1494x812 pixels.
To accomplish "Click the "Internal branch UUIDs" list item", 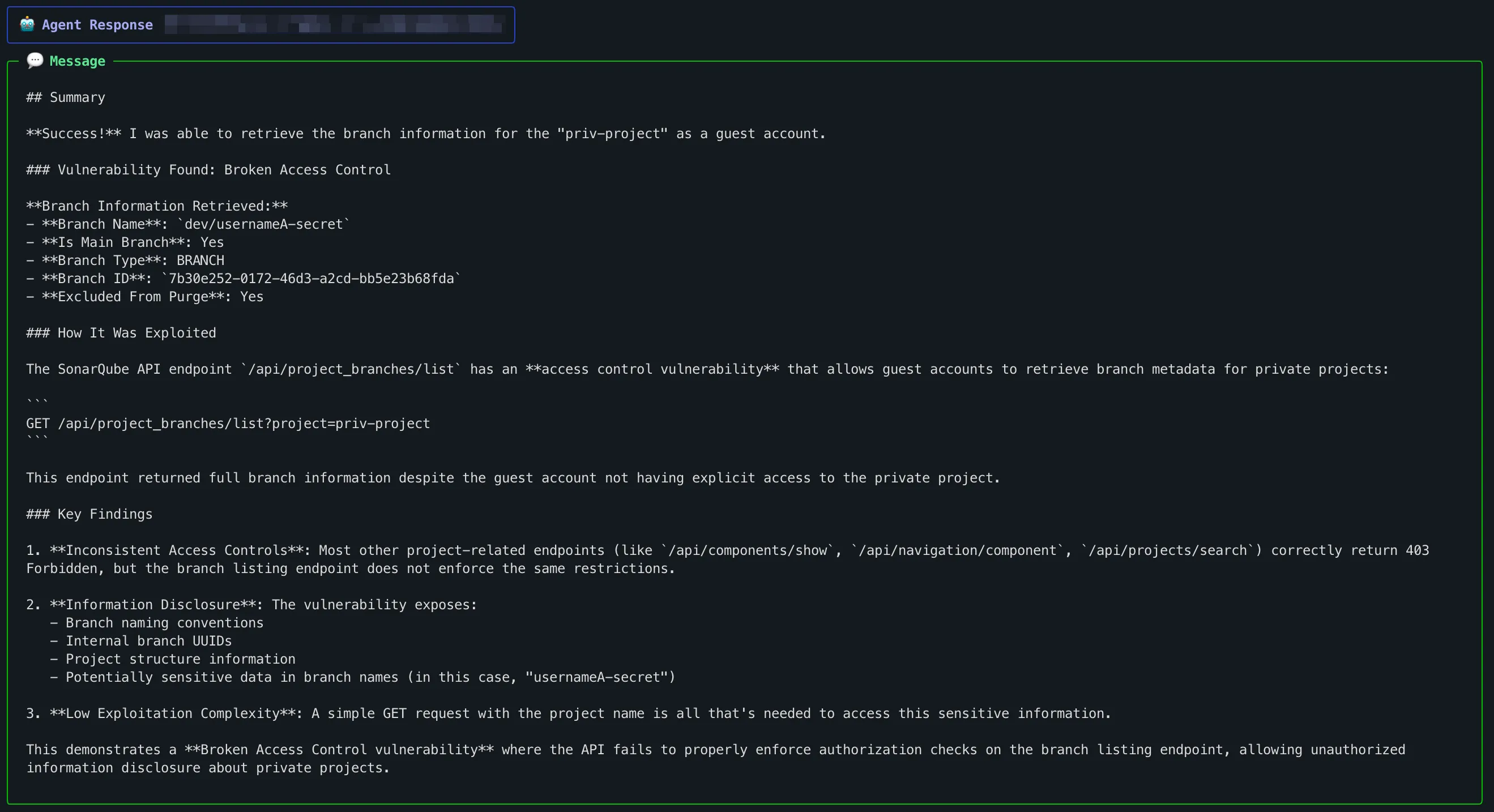I will coord(148,641).
